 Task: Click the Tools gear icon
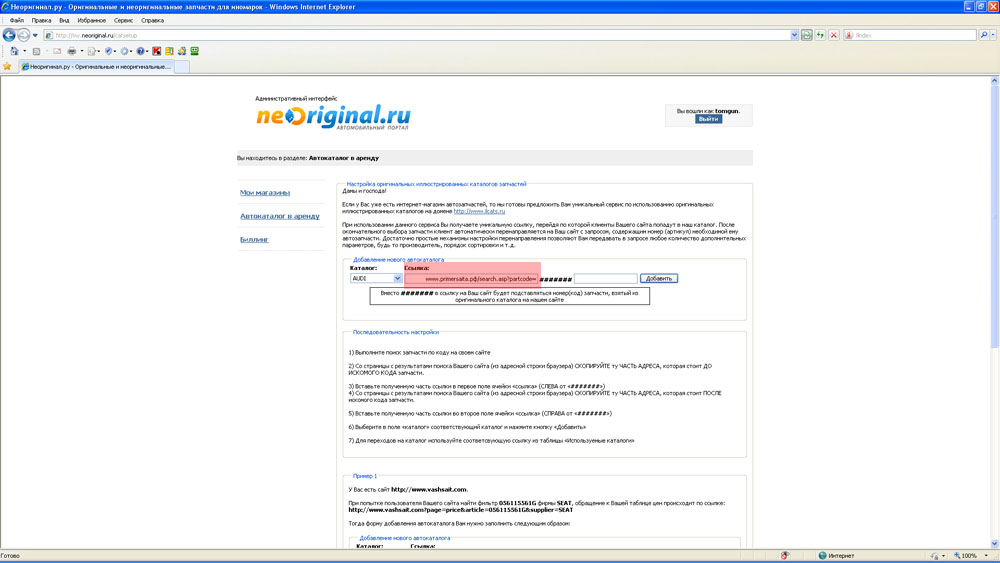[x=124, y=51]
